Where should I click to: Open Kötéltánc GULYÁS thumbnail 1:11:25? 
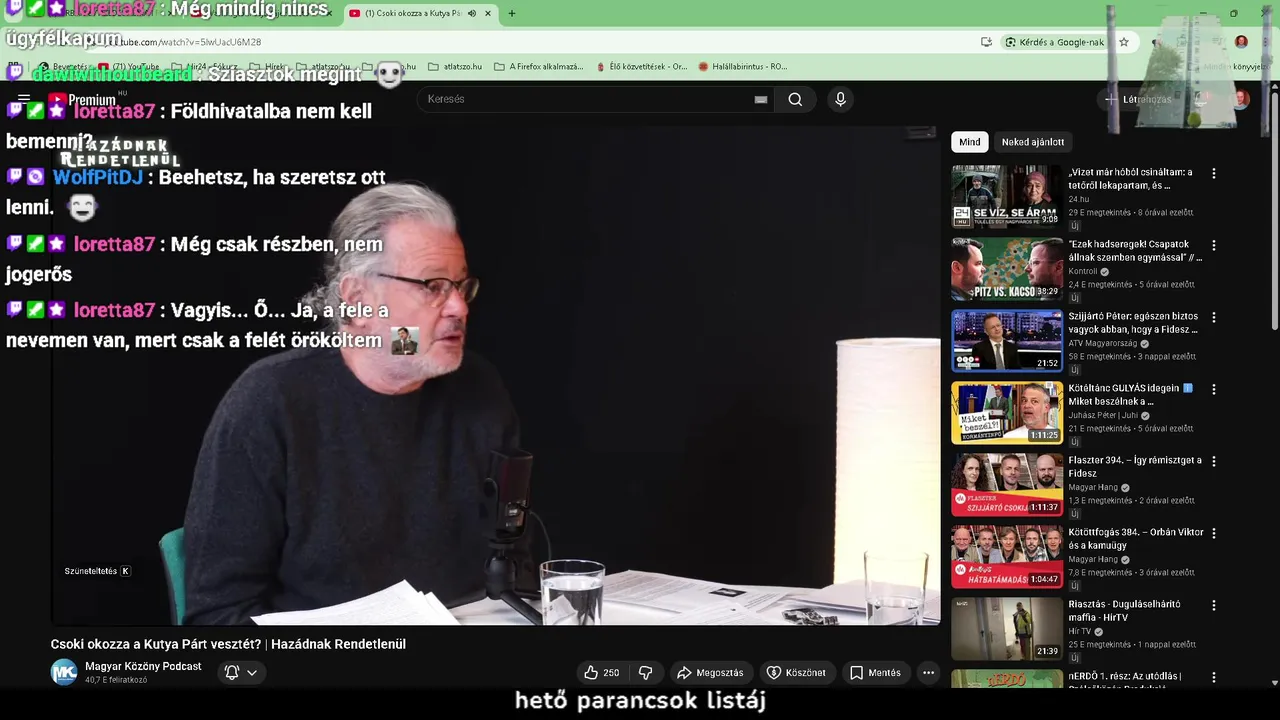pyautogui.click(x=1007, y=413)
